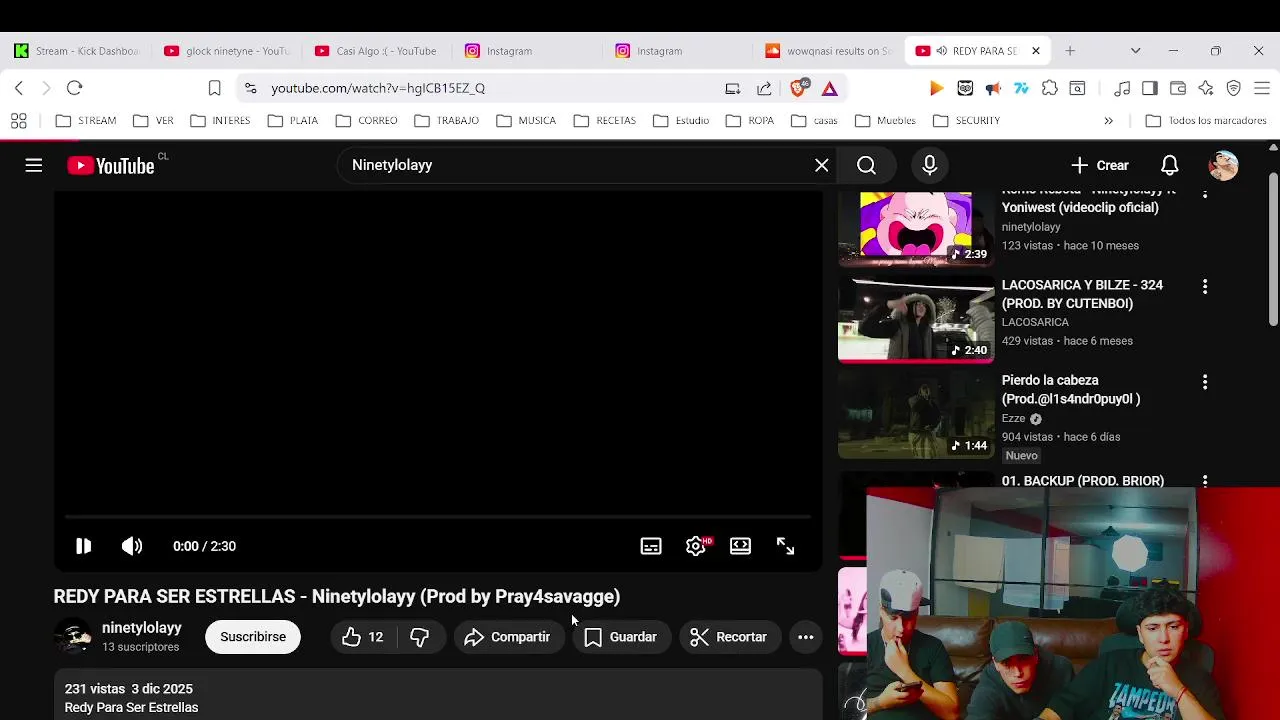Open the Crear menu
This screenshot has width=1280, height=720.
pos(1099,165)
